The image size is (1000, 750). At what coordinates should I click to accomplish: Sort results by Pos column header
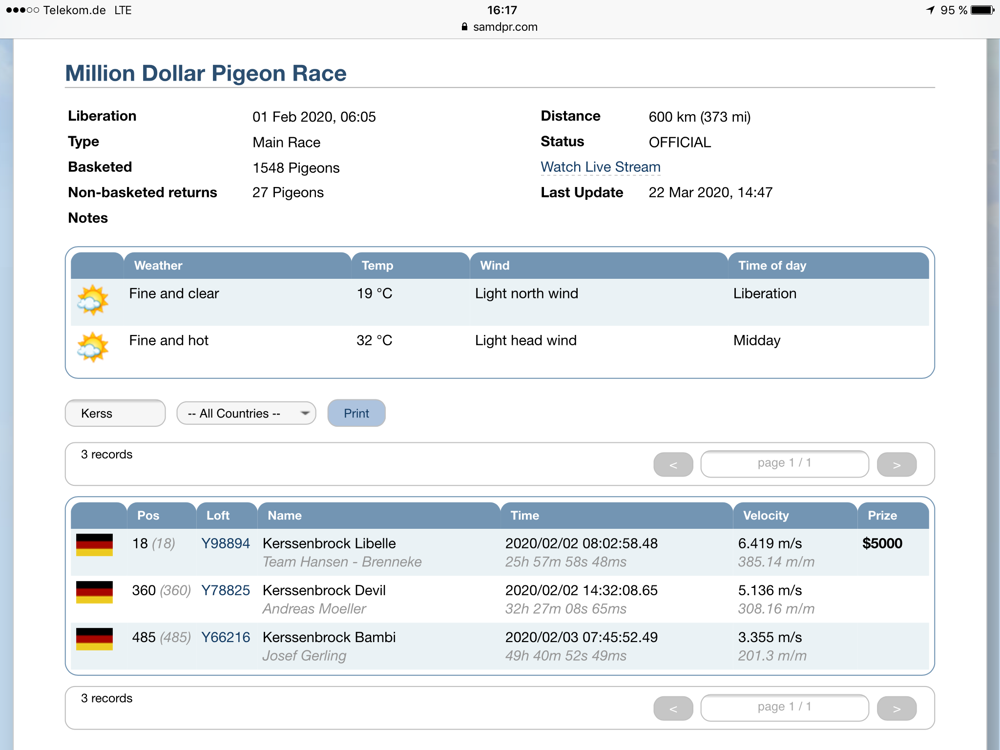148,516
